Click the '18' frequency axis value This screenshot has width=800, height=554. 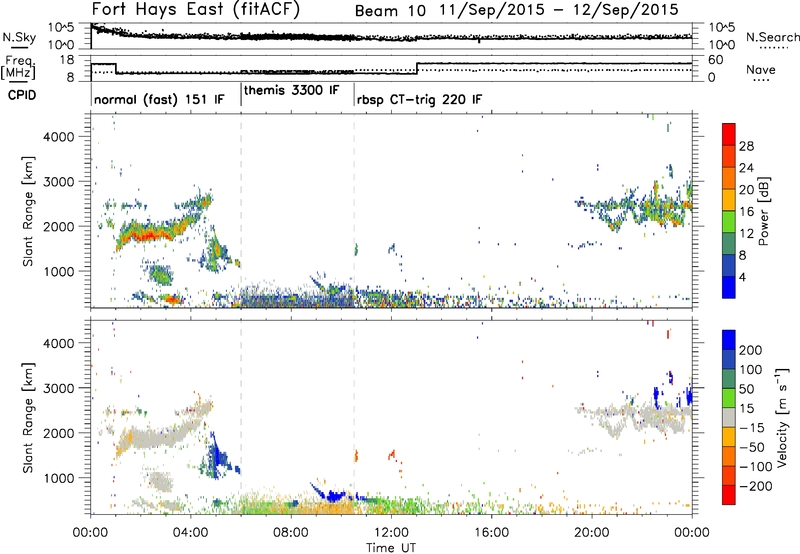67,60
